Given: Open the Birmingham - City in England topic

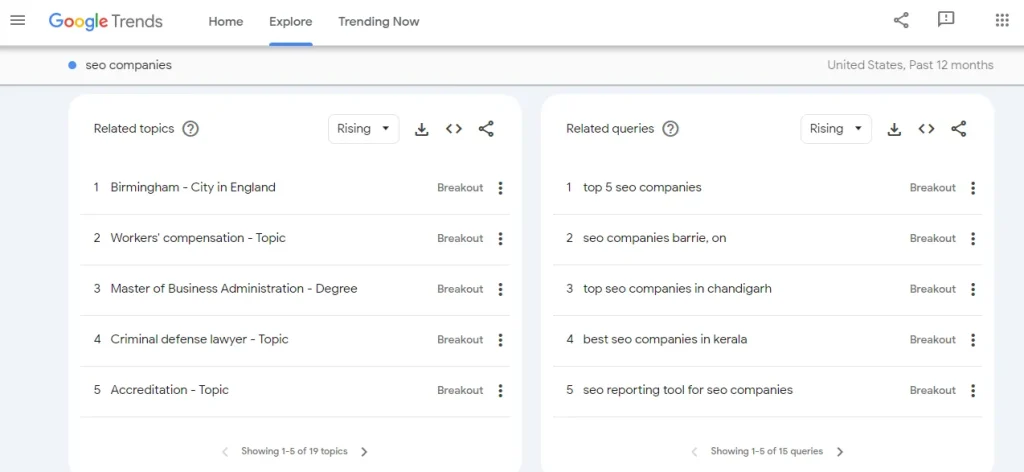Looking at the screenshot, I should pos(193,187).
